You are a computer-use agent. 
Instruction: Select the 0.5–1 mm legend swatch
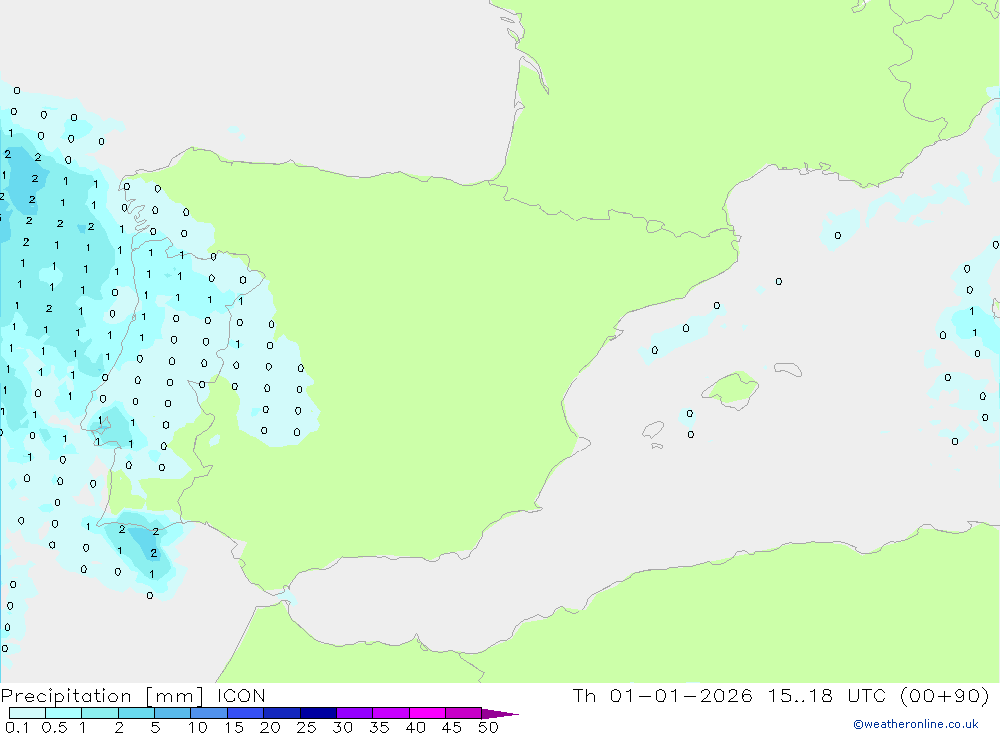(x=63, y=713)
